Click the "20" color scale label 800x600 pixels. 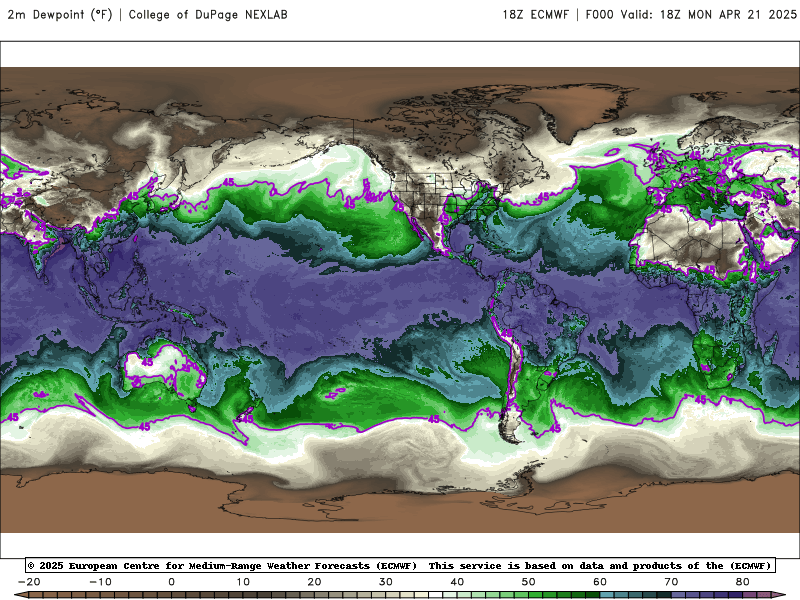pos(314,582)
